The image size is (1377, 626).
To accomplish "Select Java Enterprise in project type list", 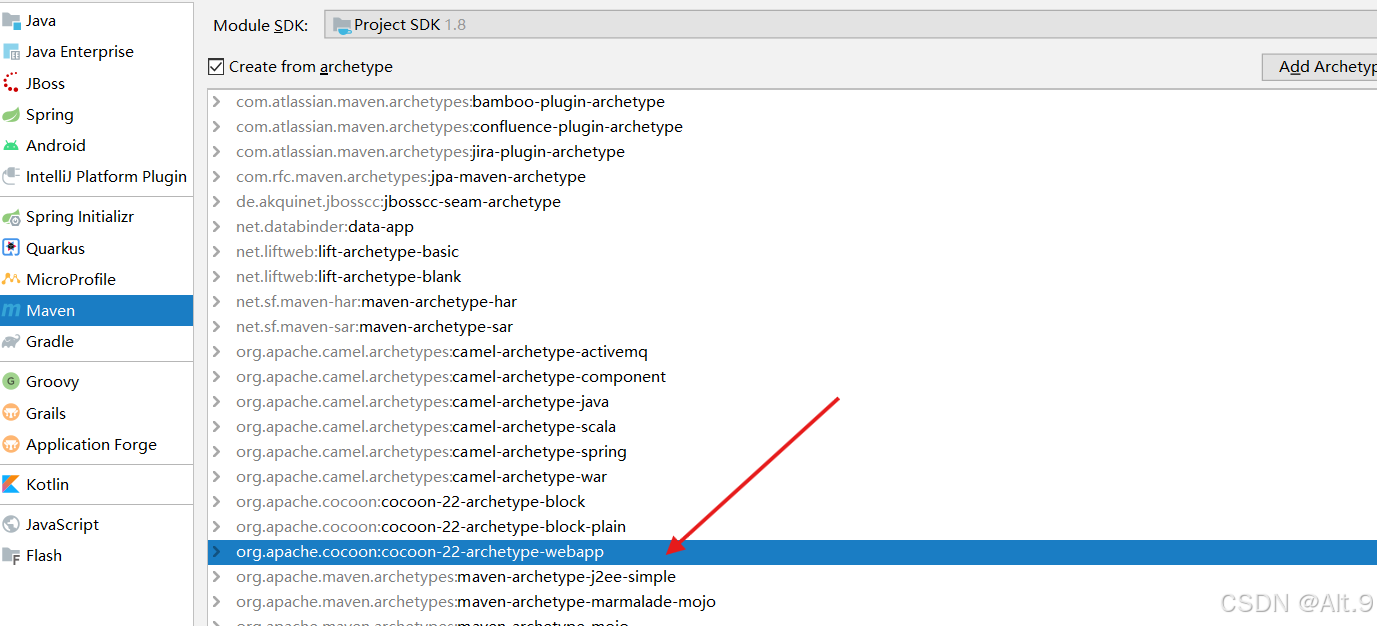I will tap(96, 52).
